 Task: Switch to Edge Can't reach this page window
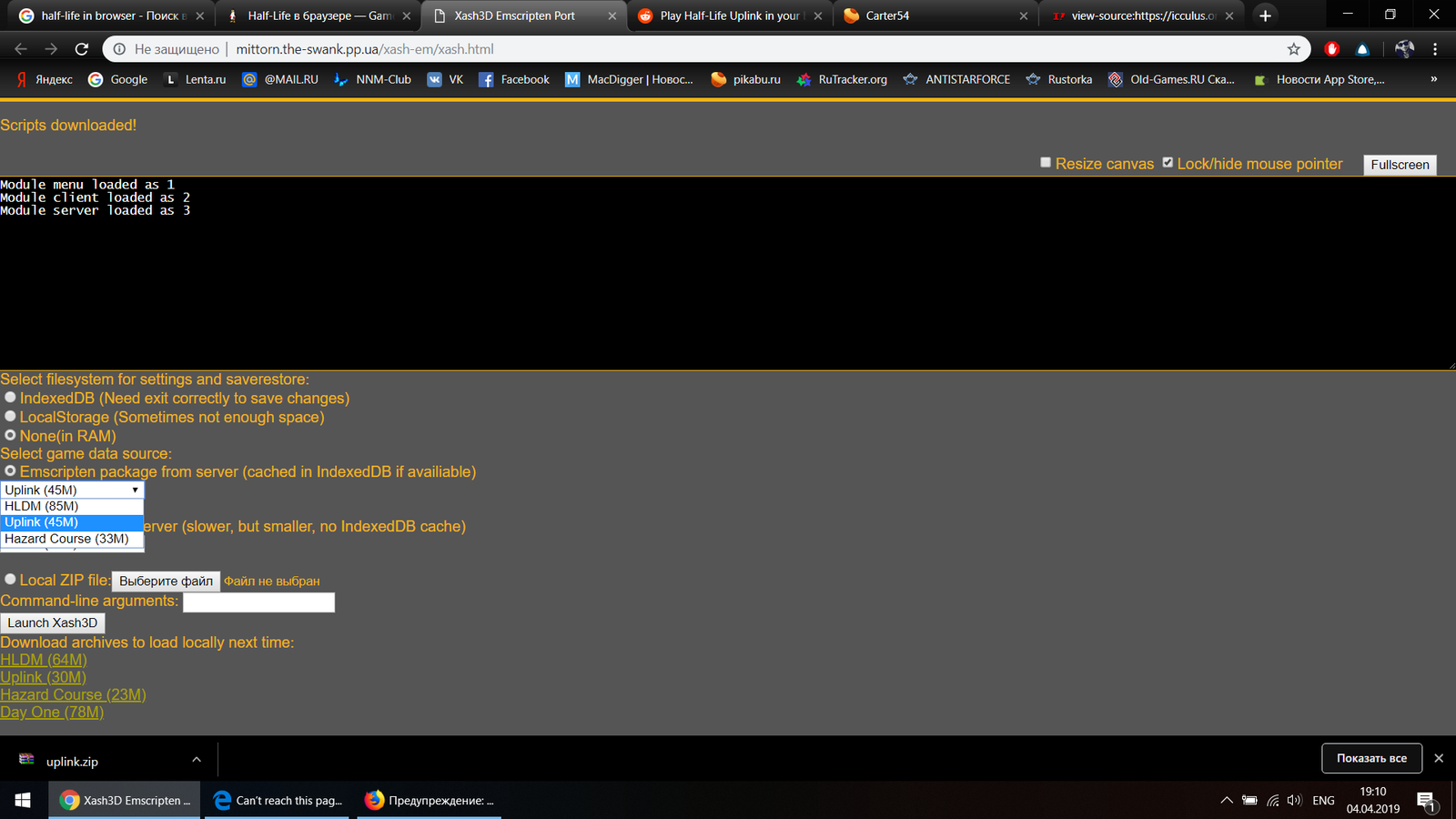click(277, 800)
